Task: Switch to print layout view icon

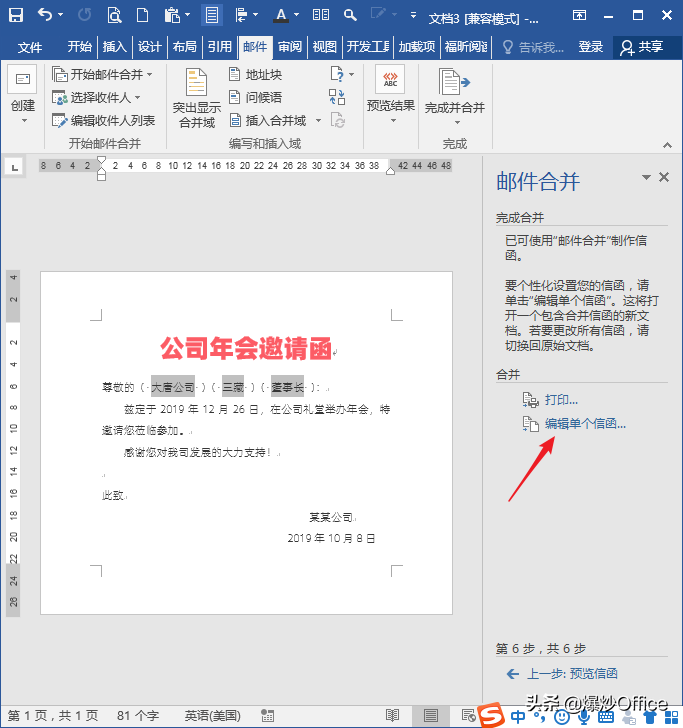Action: point(430,715)
